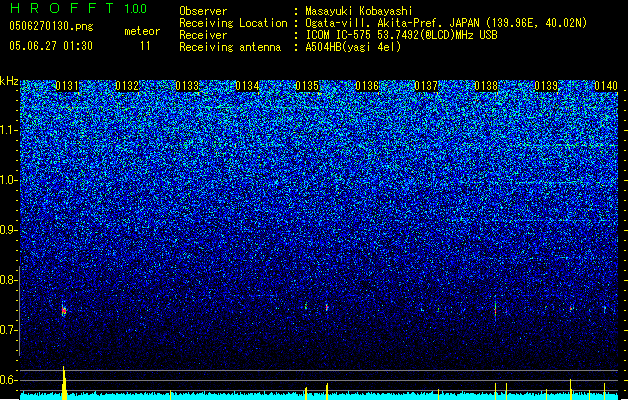The height and width of the screenshot is (400, 629).
Task: Click the HROFFT 1.0.0 title text
Action: click(x=79, y=8)
